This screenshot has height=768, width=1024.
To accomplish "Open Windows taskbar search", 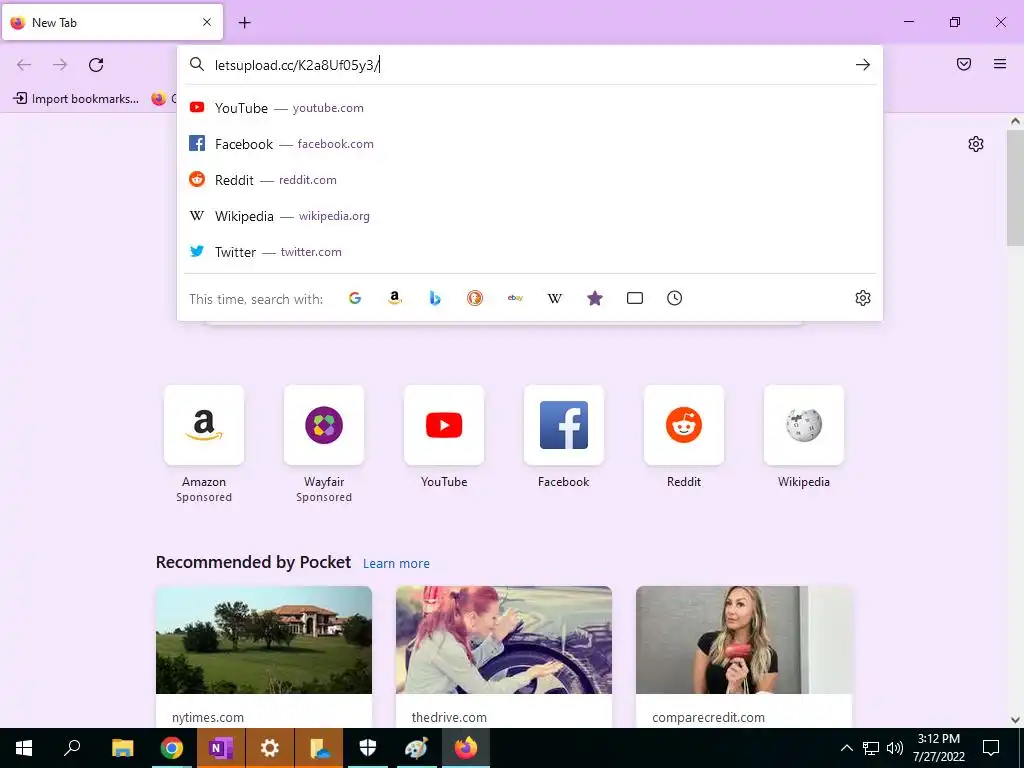I will pos(72,748).
